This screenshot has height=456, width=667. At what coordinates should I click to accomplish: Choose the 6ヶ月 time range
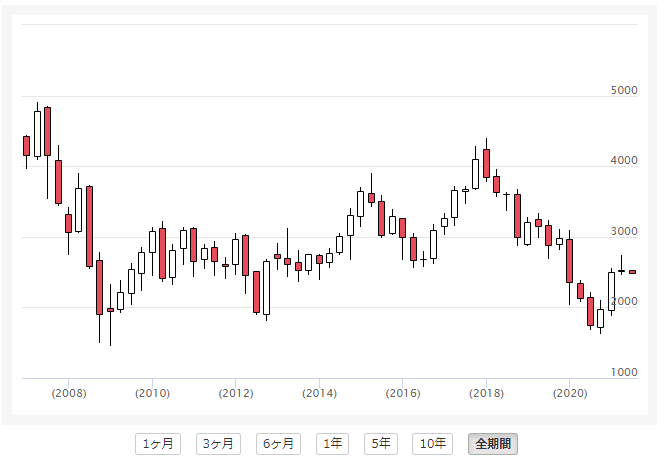[x=278, y=443]
